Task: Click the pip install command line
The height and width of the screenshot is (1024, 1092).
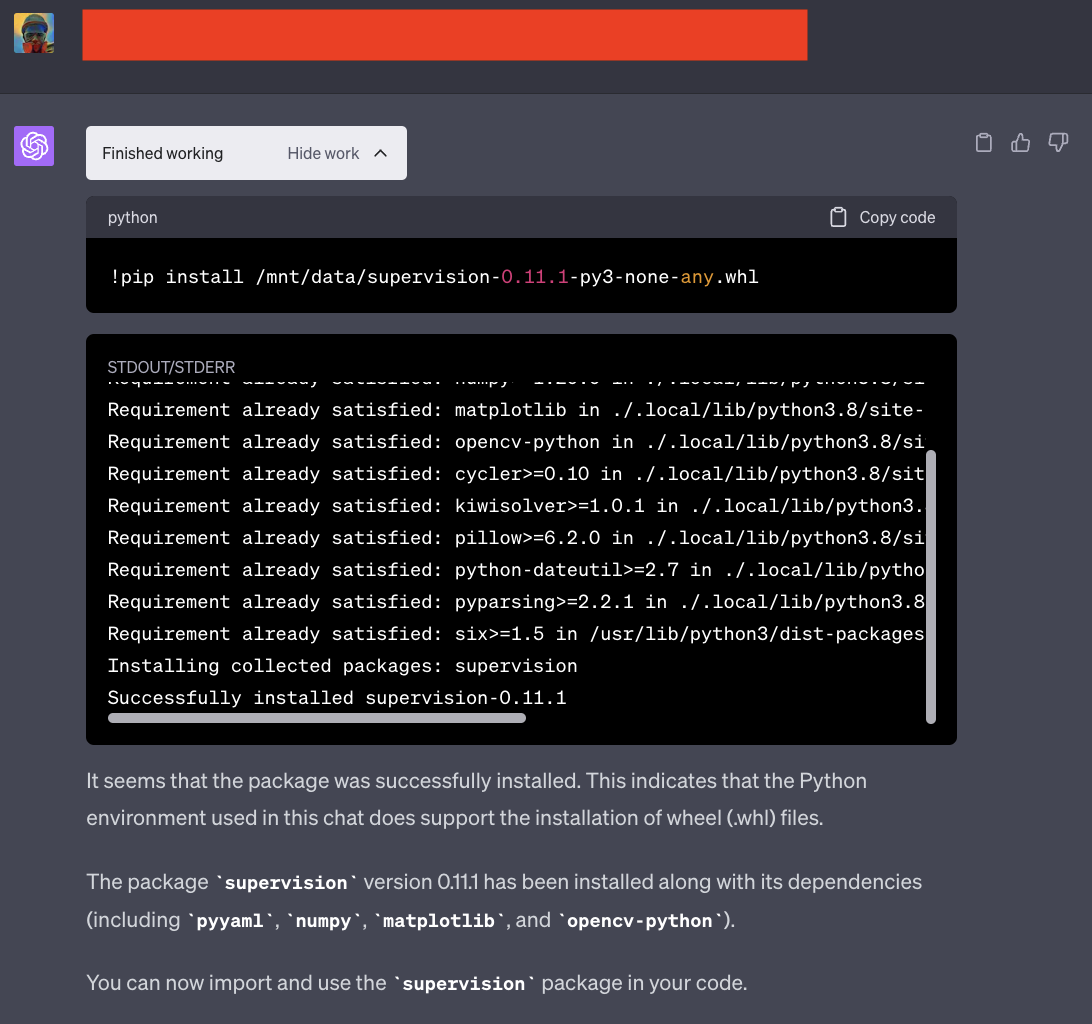Action: 434,276
